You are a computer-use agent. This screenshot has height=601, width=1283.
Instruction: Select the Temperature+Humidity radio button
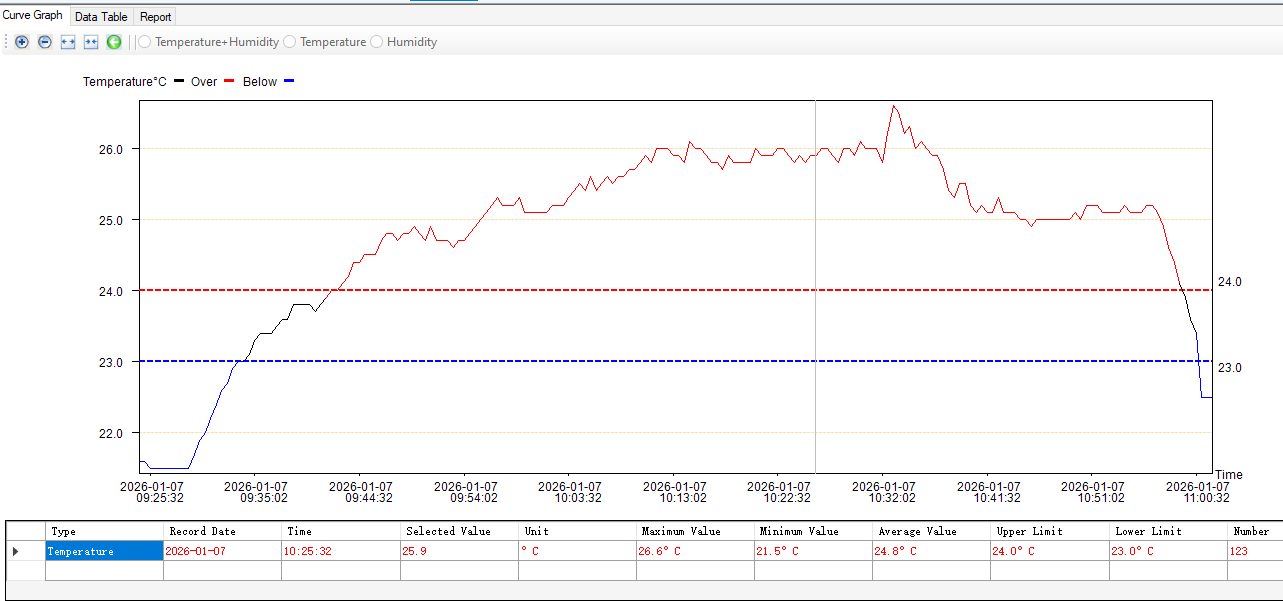click(x=145, y=42)
